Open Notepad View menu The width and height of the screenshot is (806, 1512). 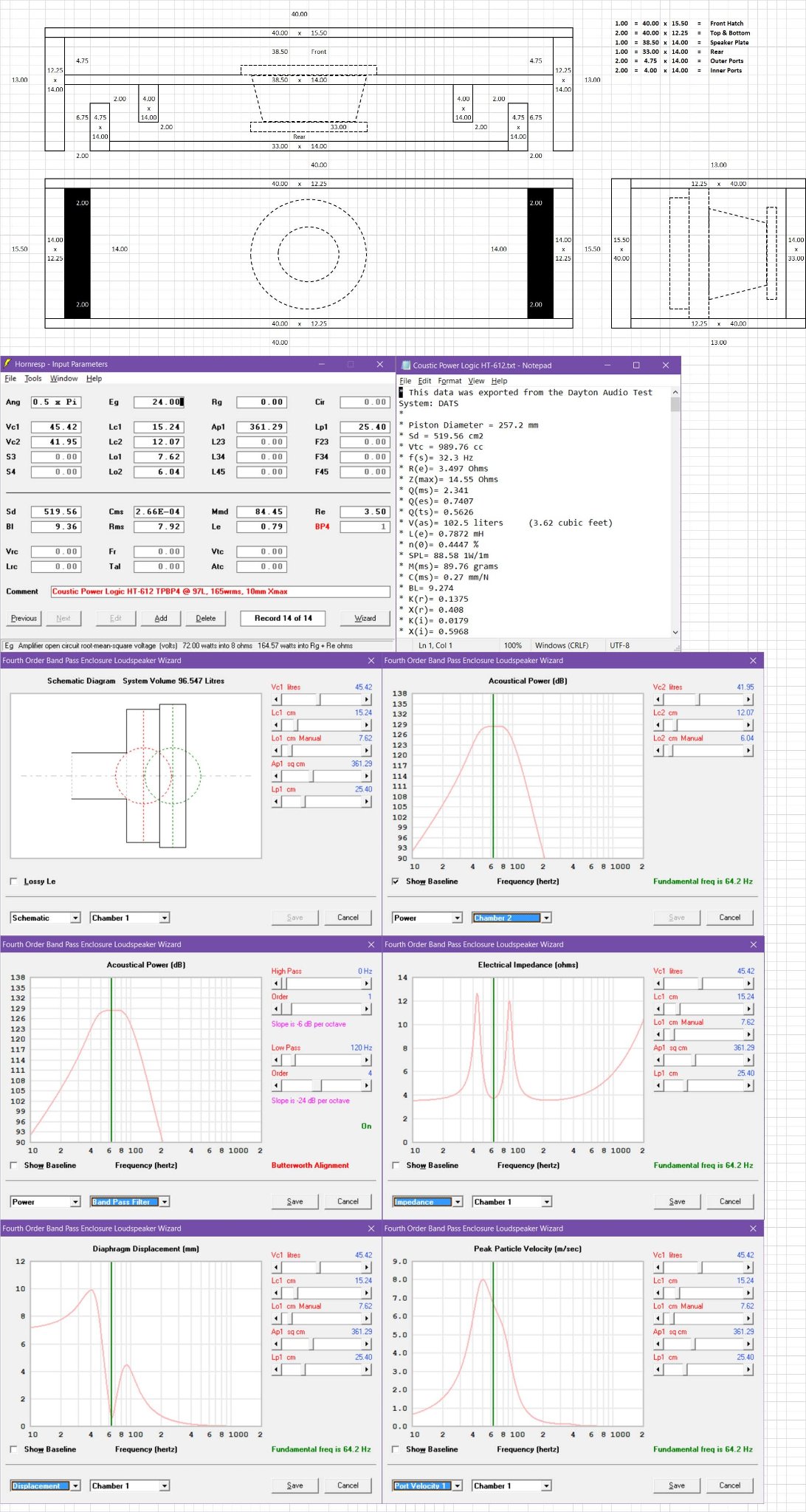[x=476, y=381]
